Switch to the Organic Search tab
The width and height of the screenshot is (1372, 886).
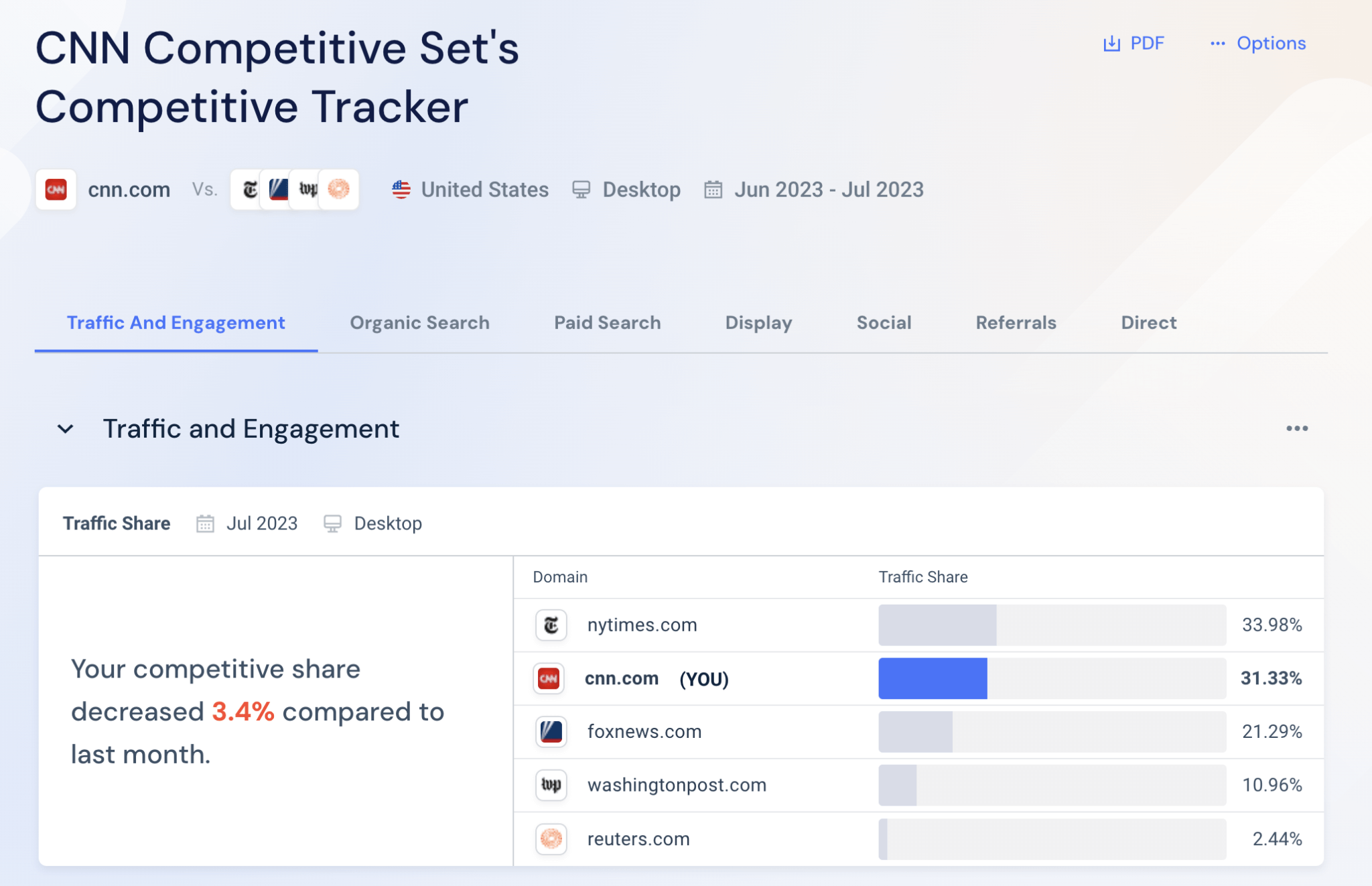click(419, 322)
